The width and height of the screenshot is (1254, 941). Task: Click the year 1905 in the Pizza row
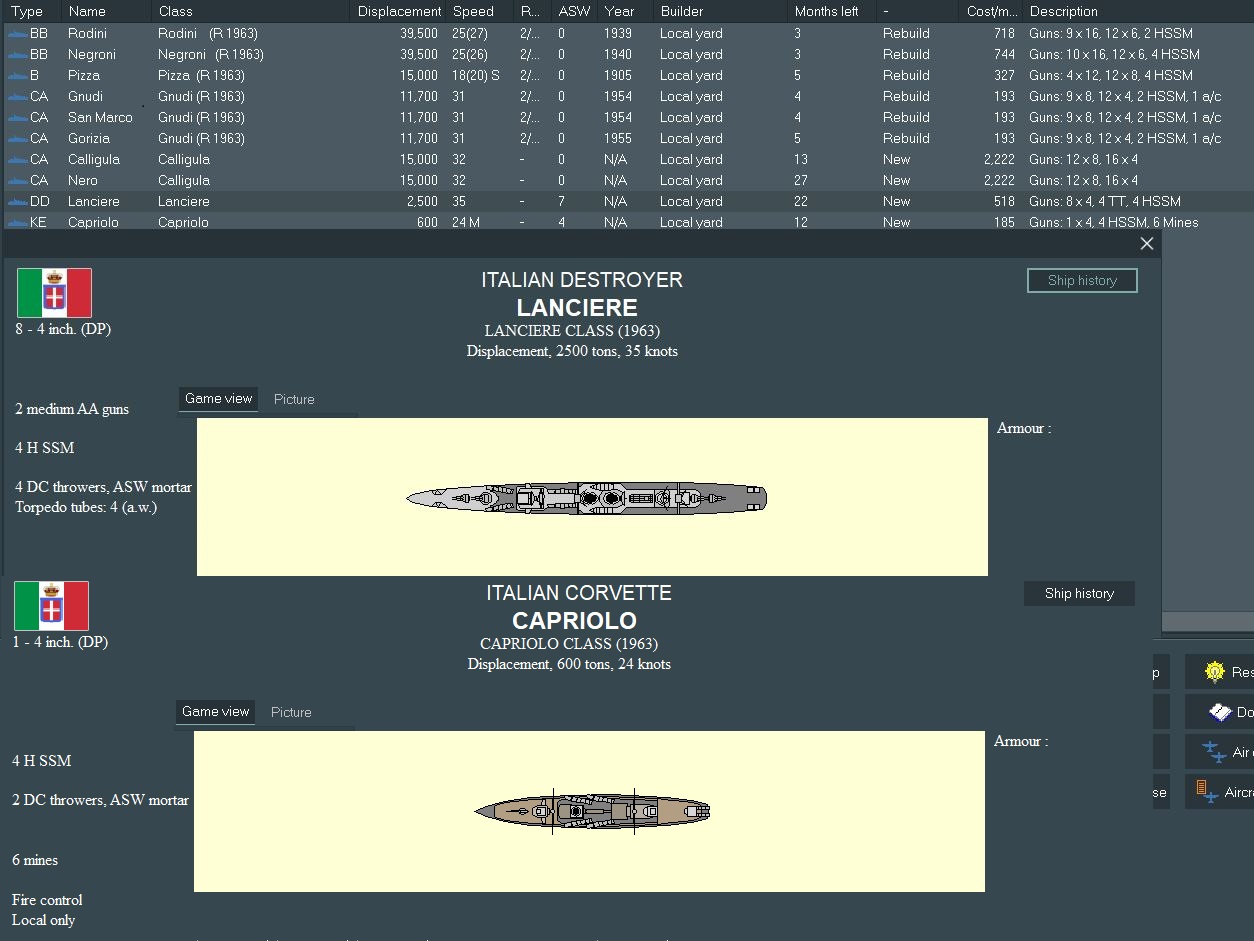pyautogui.click(x=618, y=75)
